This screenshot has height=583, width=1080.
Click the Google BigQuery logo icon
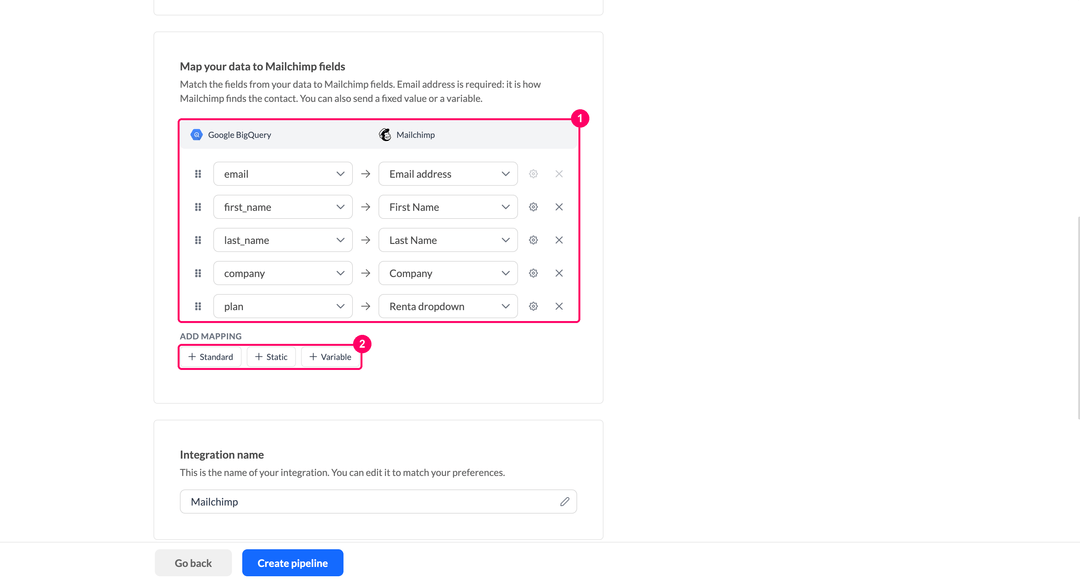(196, 134)
